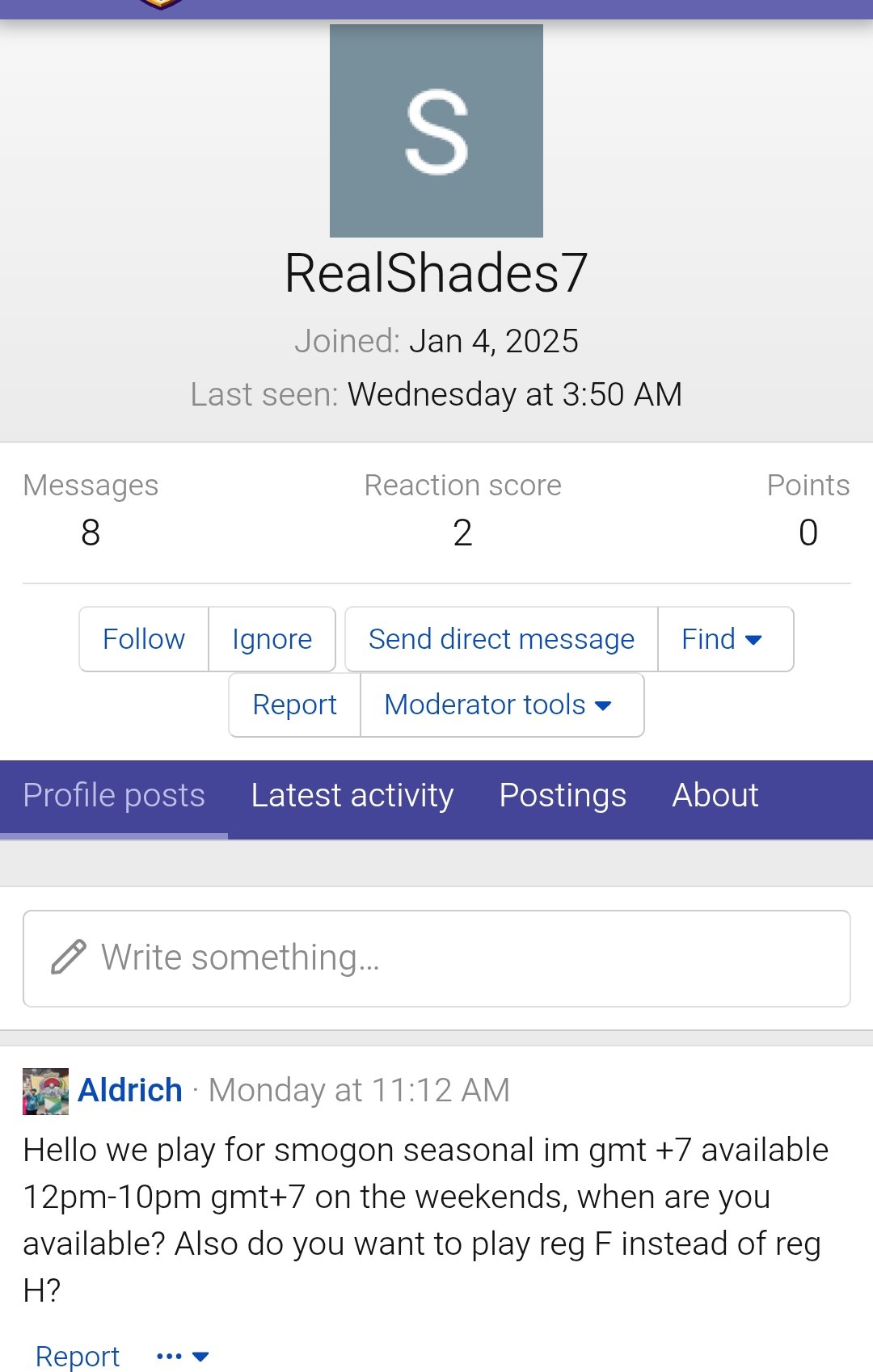873x1372 pixels.
Task: Select the Postings tab
Action: click(563, 796)
